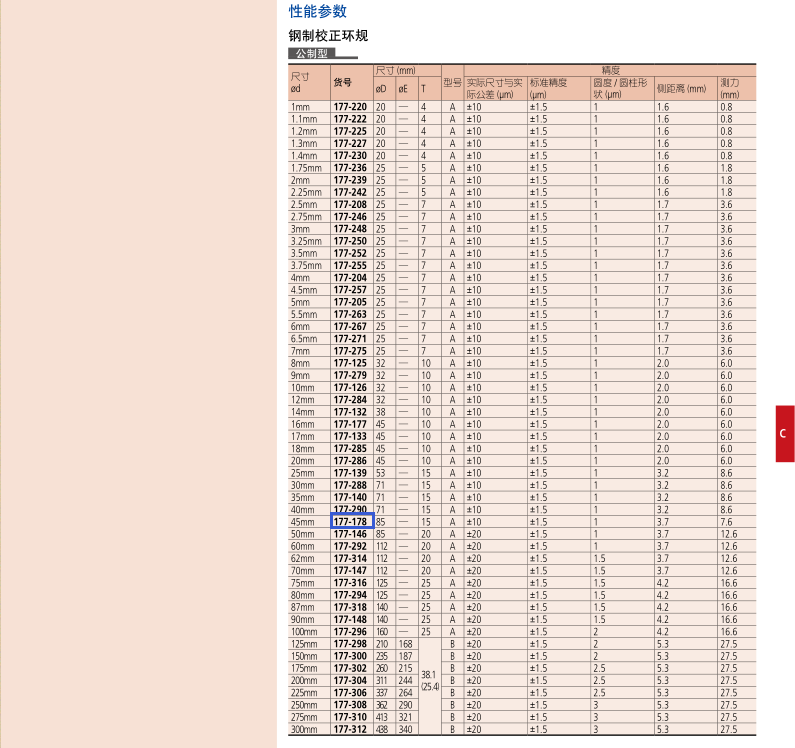Viewport: 795px width, 748px height.
Task: Click the 型号 column header
Action: (452, 82)
